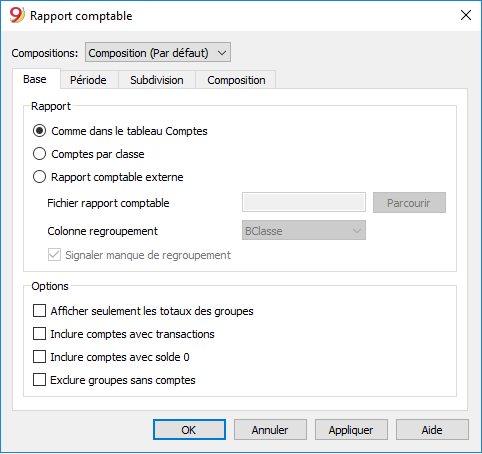Confirm with the OK button
Screen dimensions: 482x454
tap(189, 430)
